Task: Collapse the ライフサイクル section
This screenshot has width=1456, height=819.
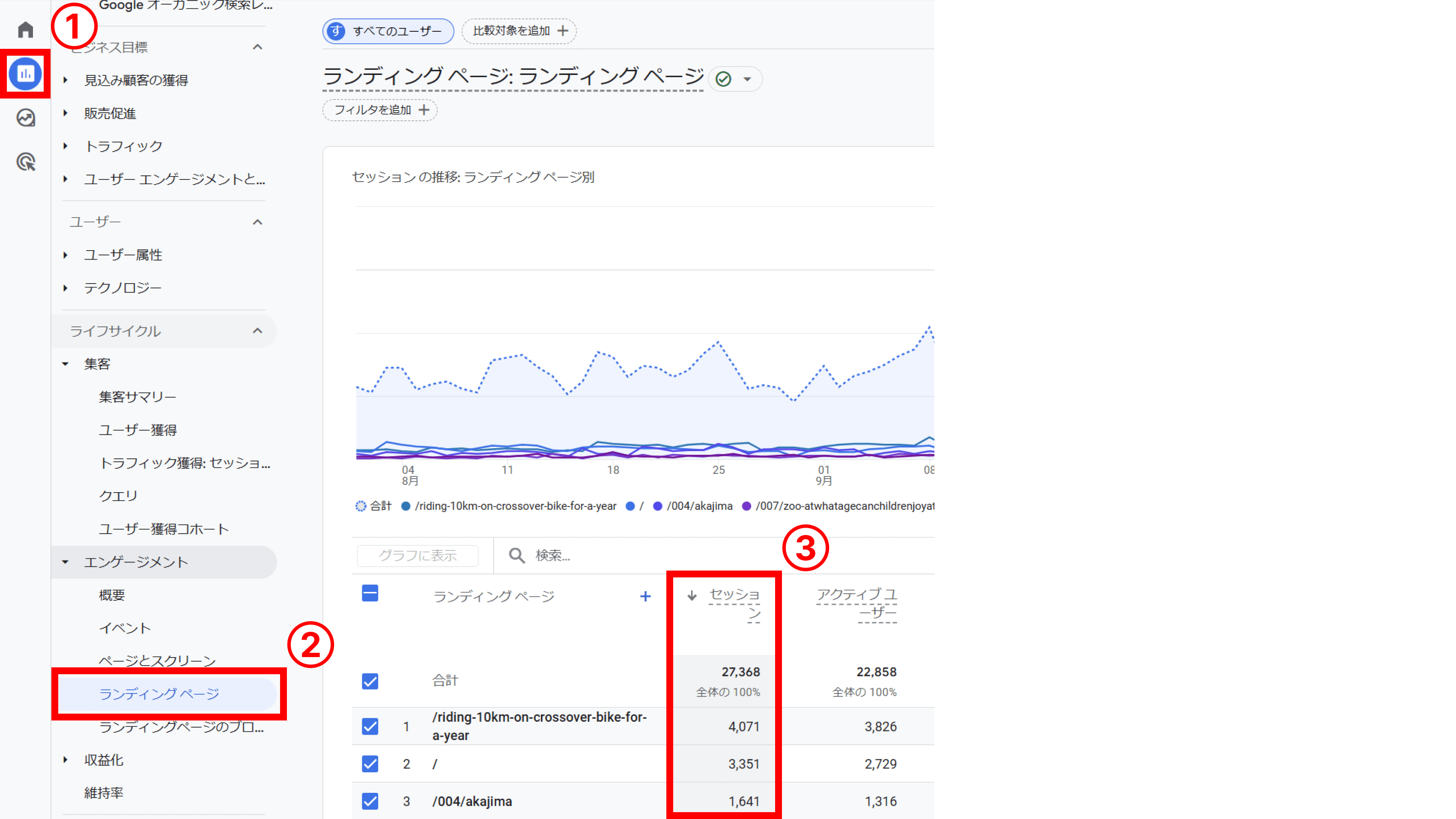Action: point(257,331)
